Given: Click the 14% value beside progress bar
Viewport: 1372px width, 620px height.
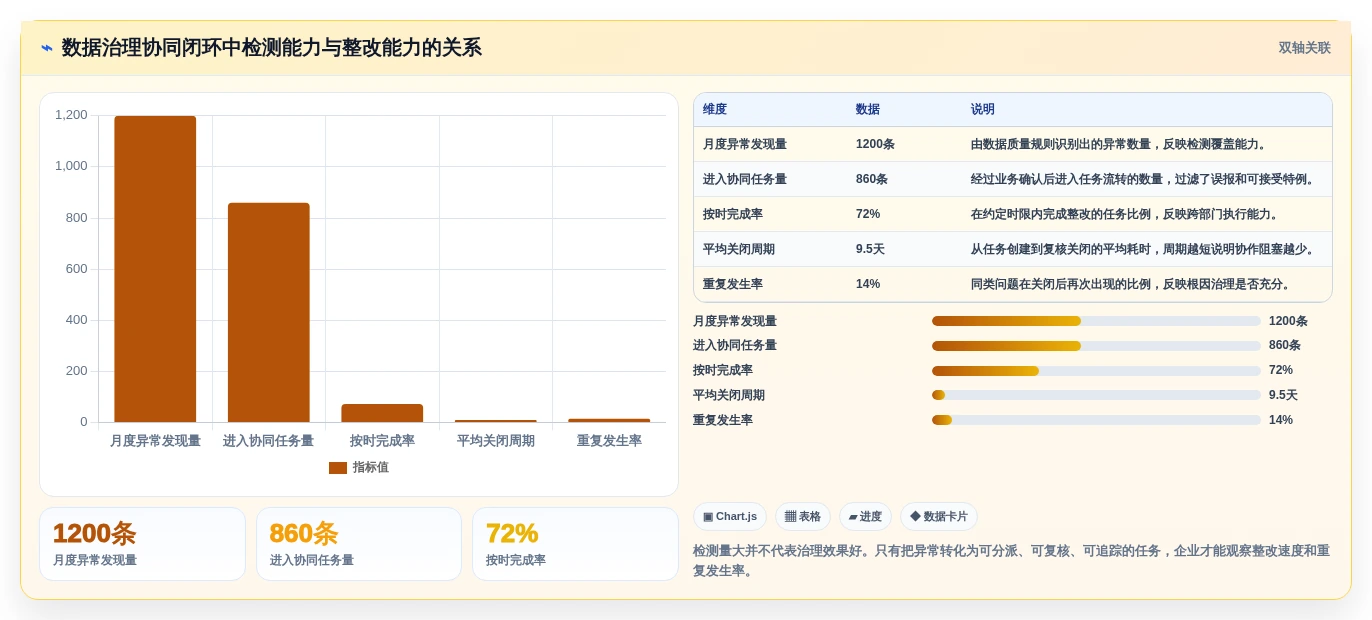Looking at the screenshot, I should [1281, 420].
